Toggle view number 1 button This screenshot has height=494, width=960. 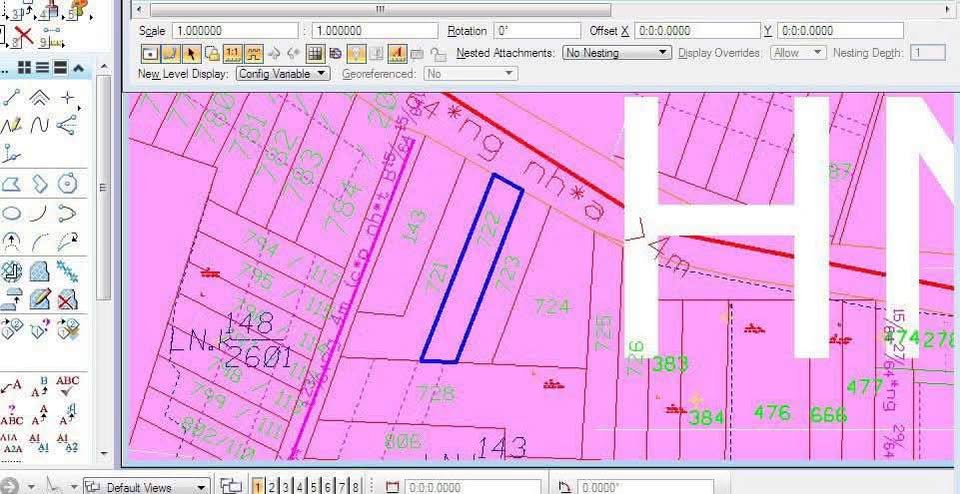coord(258,486)
